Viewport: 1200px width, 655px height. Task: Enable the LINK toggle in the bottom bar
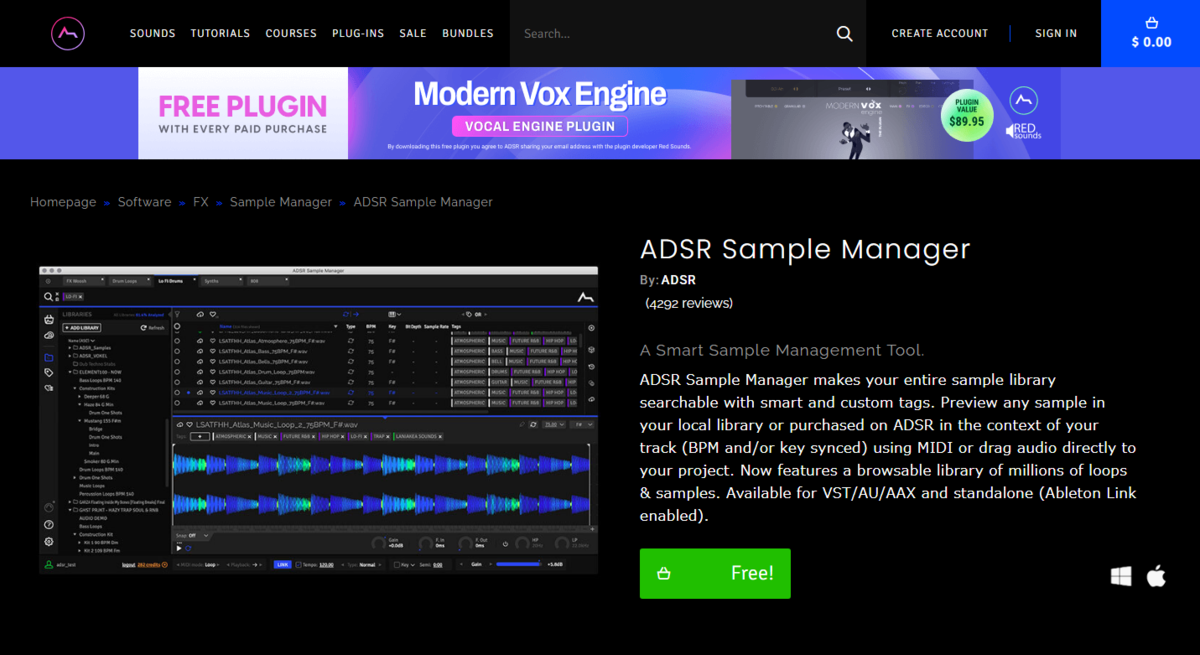point(281,564)
